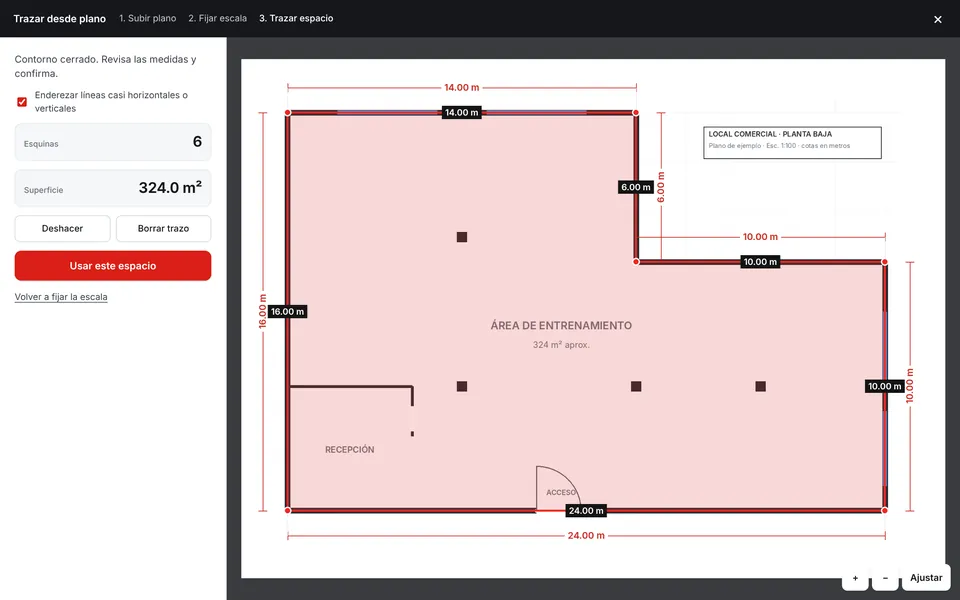960x600 pixels.
Task: Undo last point with Deshacer
Action: [62, 228]
